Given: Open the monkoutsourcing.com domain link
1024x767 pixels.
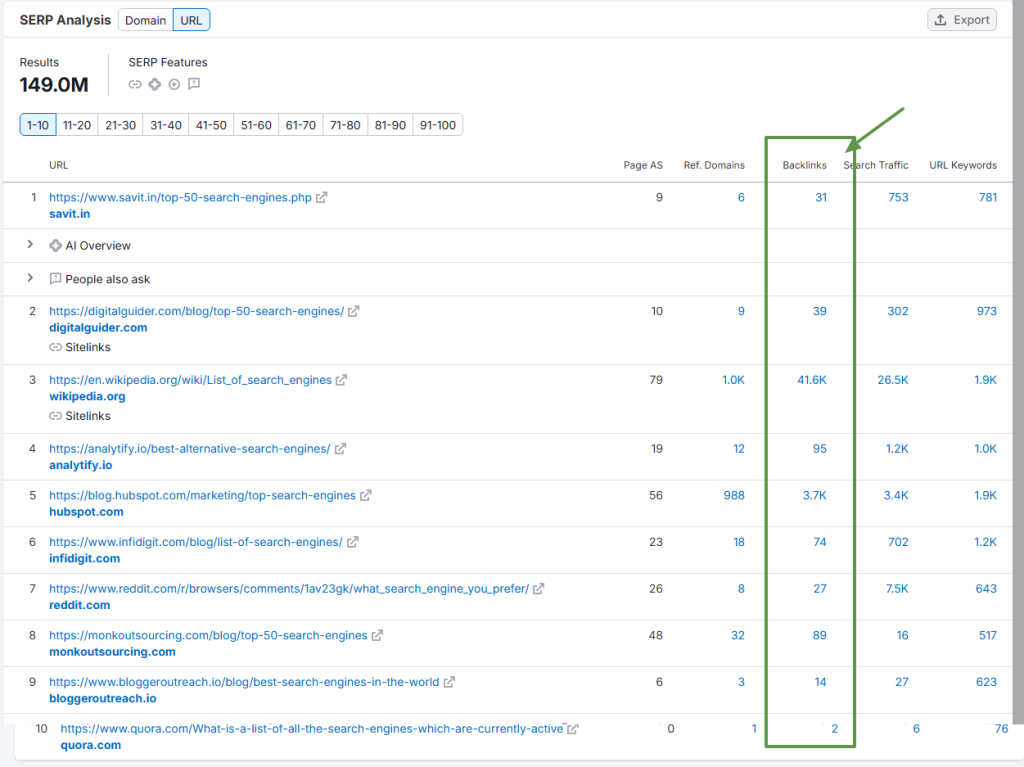Looking at the screenshot, I should pyautogui.click(x=112, y=652).
